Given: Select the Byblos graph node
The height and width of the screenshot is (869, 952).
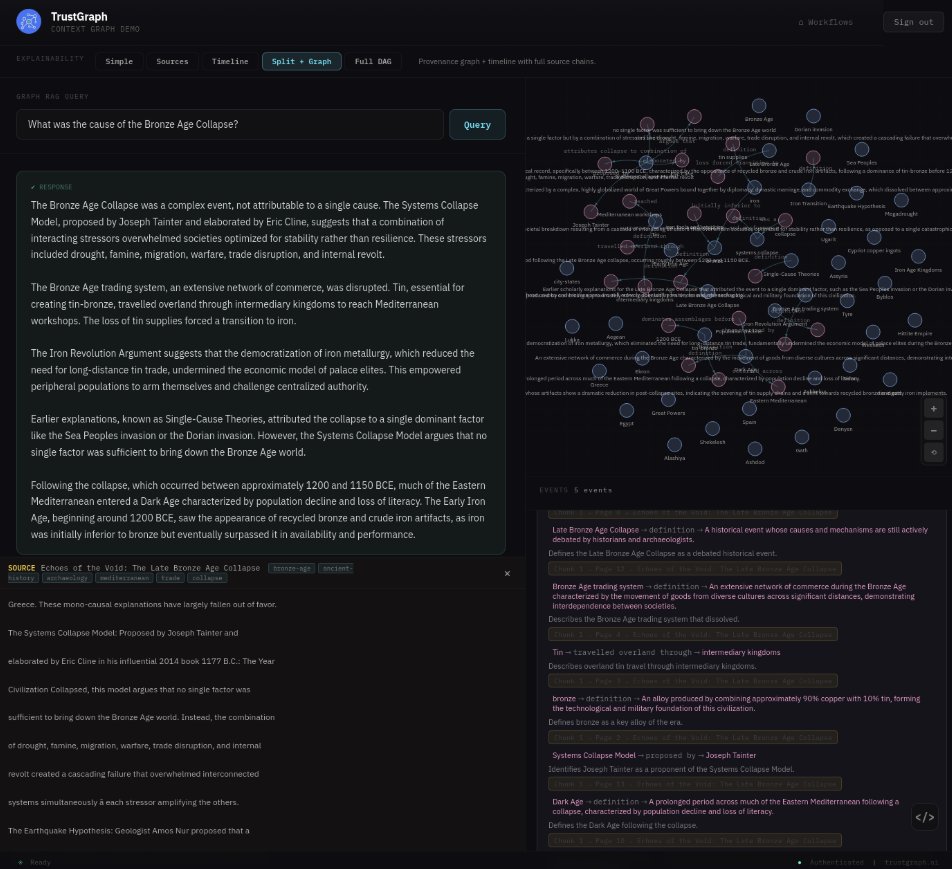Looking at the screenshot, I should click(885, 284).
